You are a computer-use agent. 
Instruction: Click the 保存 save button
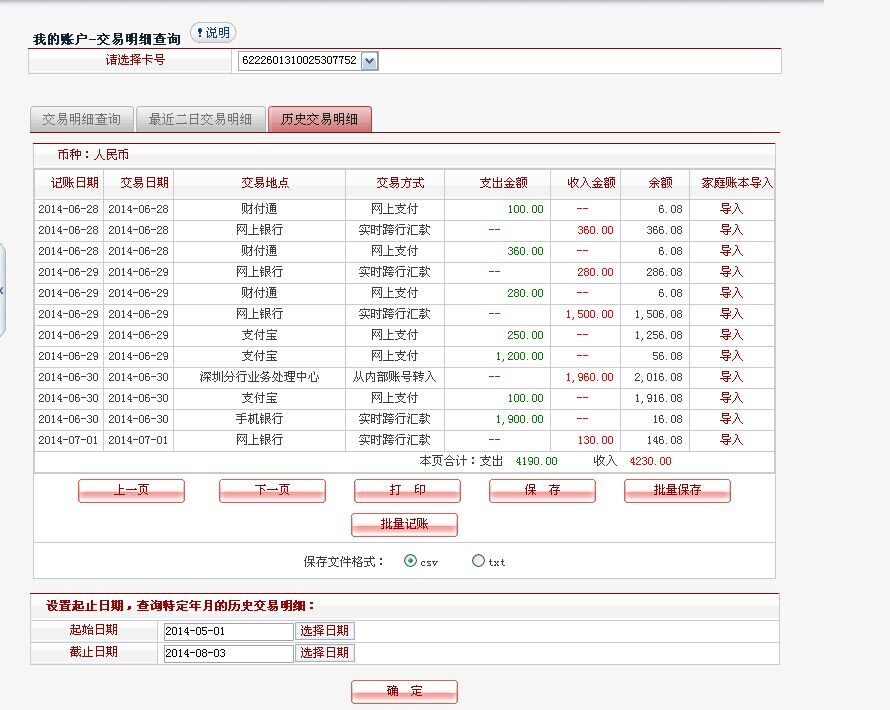[542, 490]
